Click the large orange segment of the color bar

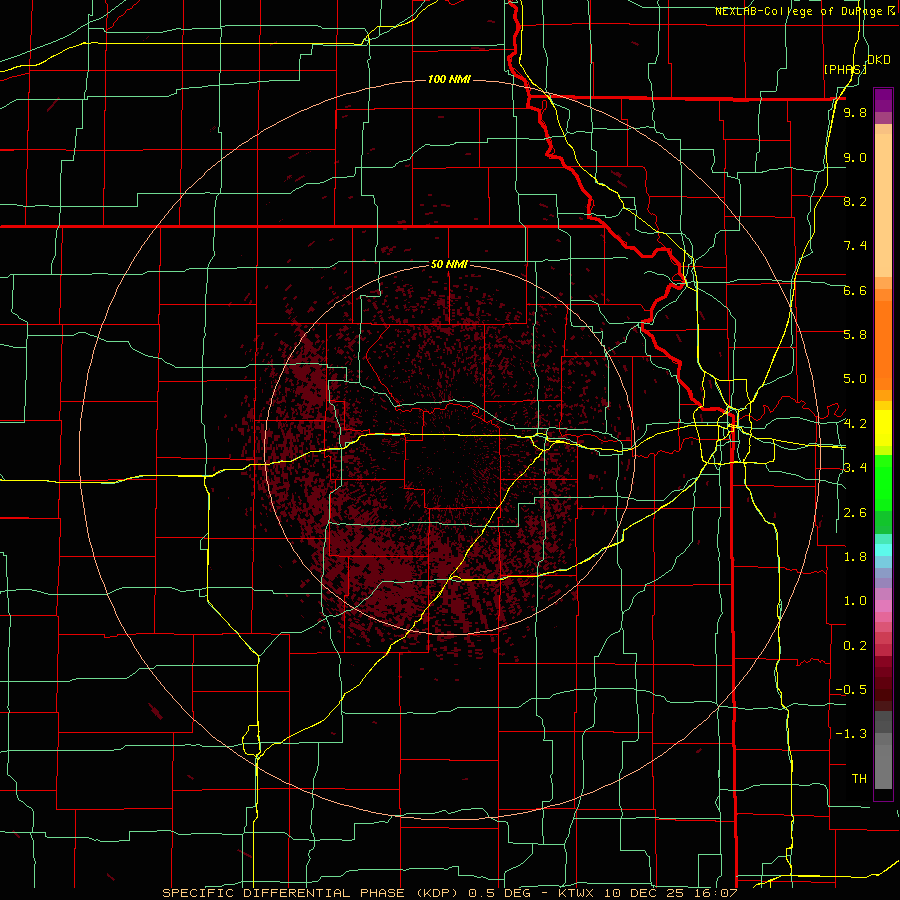(x=883, y=345)
